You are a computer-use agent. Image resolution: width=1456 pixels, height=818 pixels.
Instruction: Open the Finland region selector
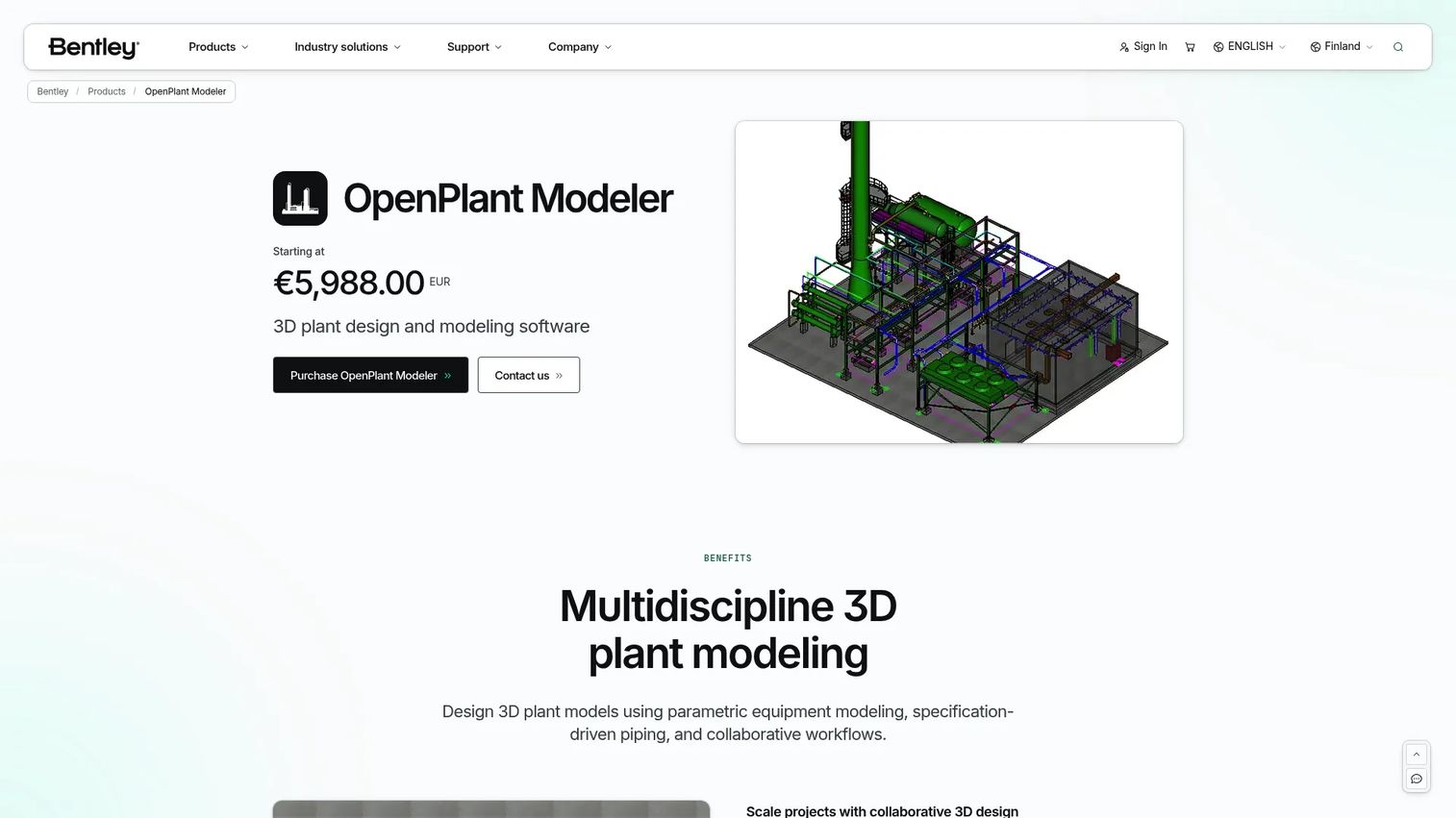1341,47
